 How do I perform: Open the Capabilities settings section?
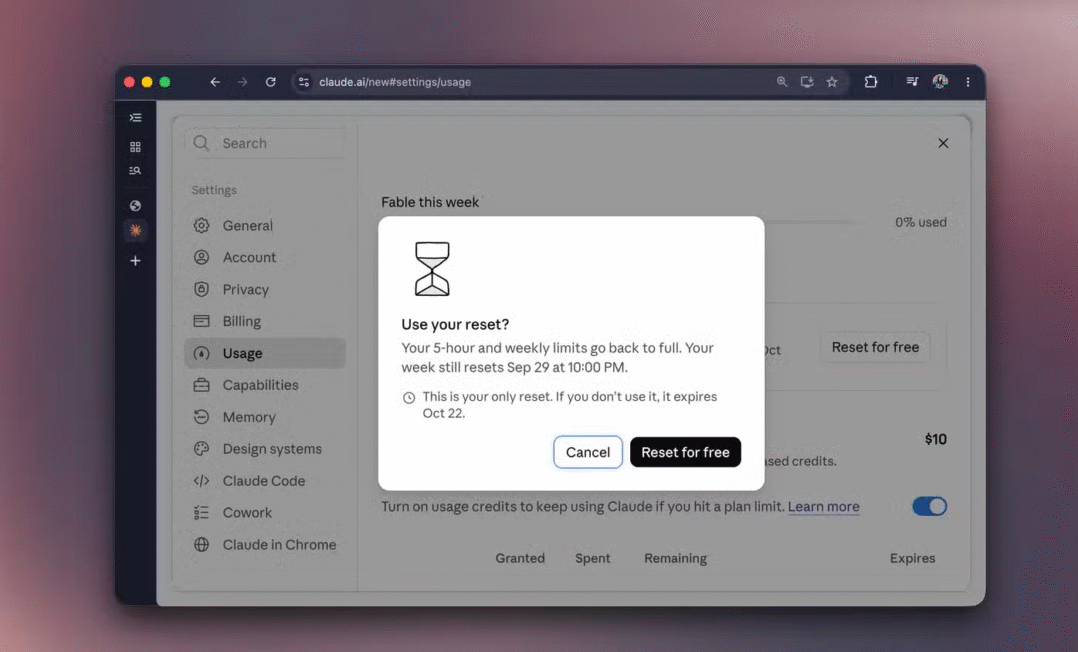(265, 385)
